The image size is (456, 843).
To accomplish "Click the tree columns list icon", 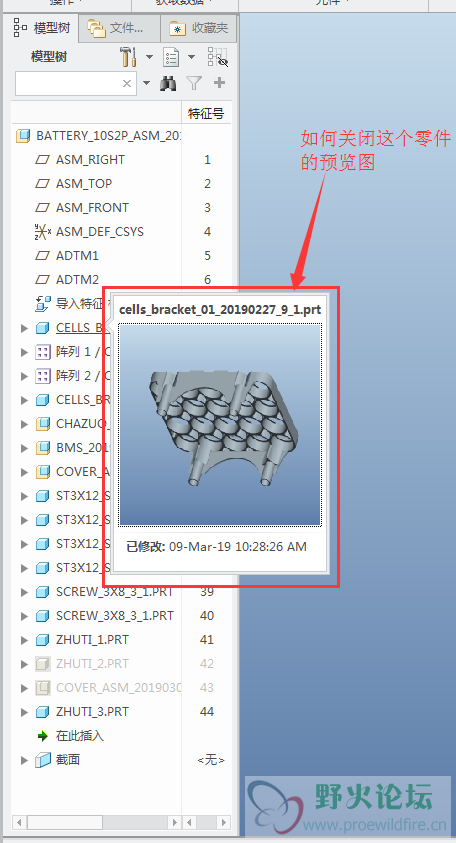I will (171, 56).
